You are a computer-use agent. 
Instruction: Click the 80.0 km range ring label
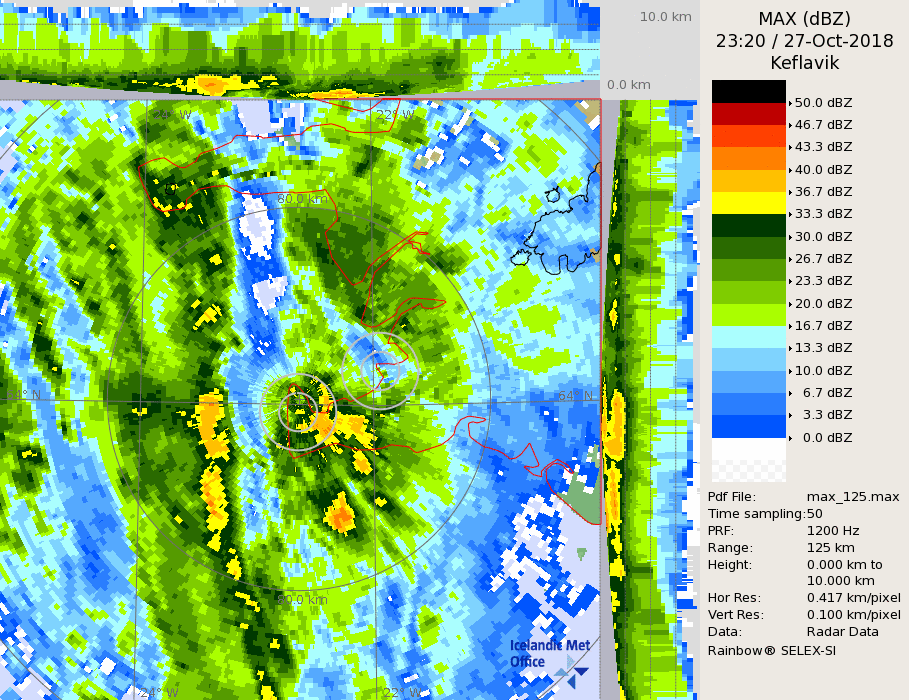point(302,199)
